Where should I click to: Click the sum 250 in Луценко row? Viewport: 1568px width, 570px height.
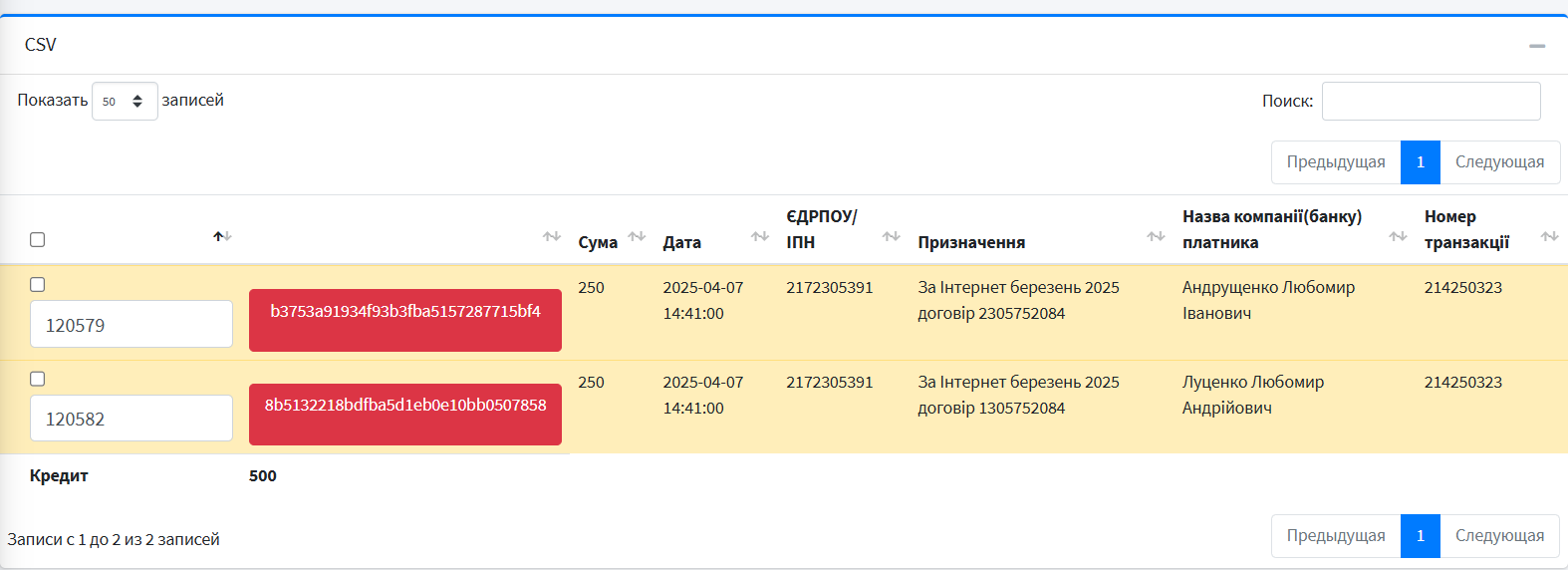pos(591,382)
